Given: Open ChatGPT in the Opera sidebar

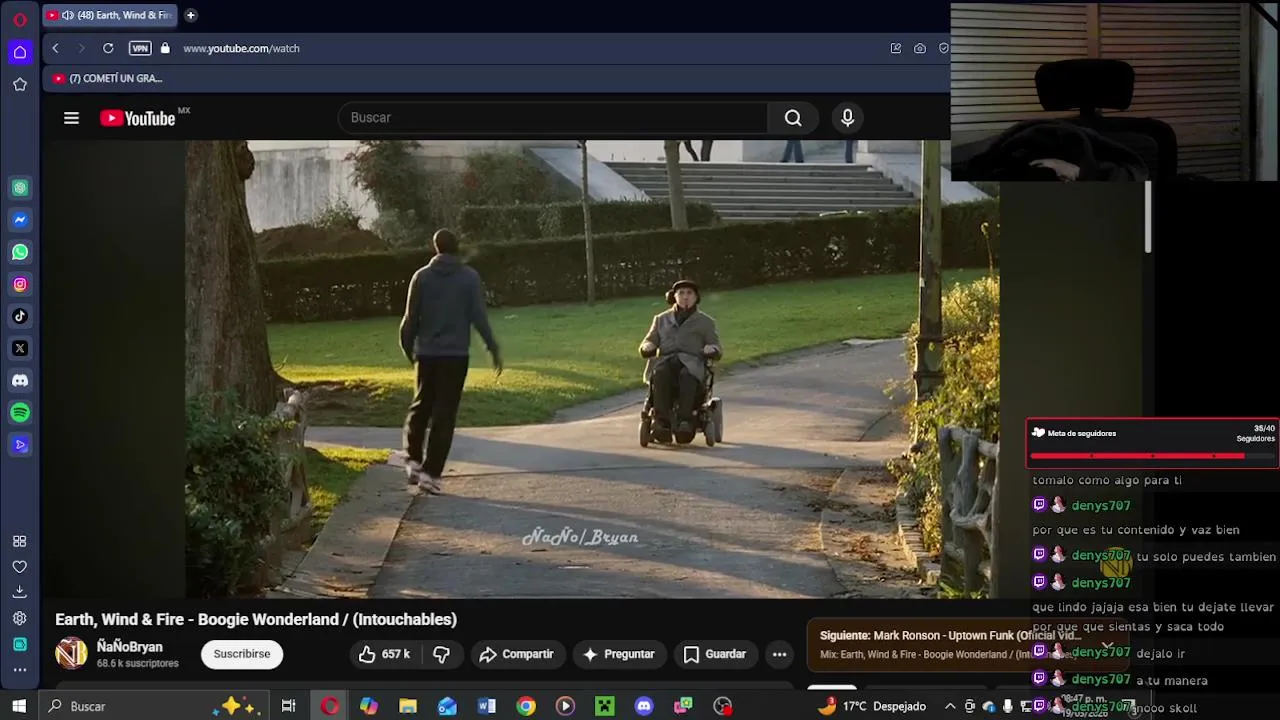Looking at the screenshot, I should pos(19,188).
